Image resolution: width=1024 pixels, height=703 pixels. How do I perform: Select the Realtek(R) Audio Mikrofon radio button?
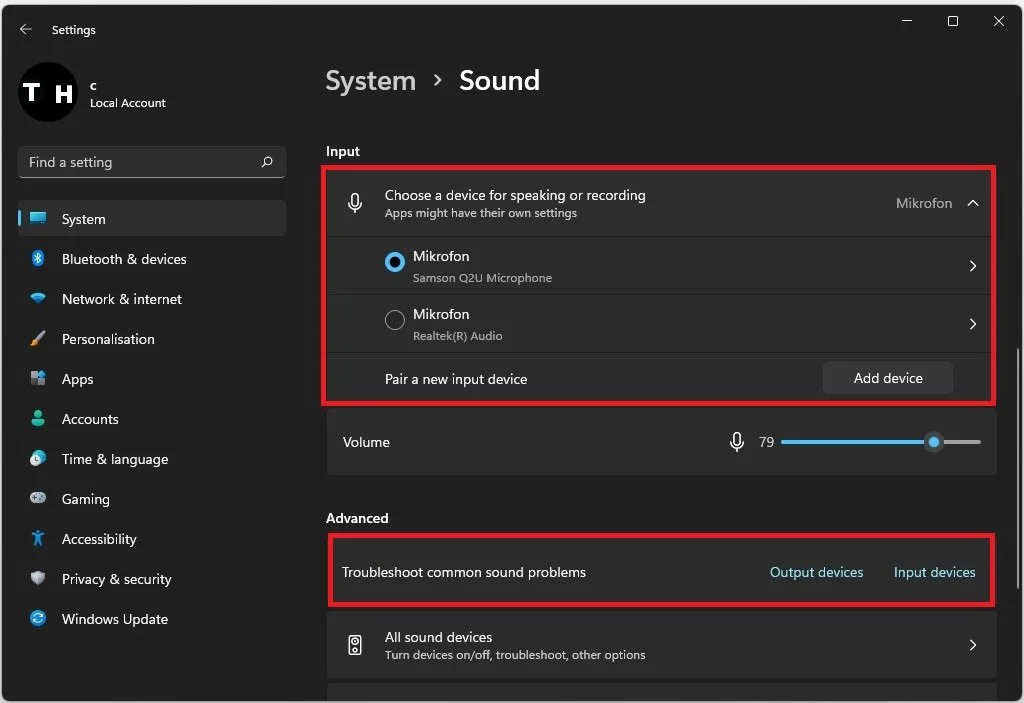(x=394, y=320)
